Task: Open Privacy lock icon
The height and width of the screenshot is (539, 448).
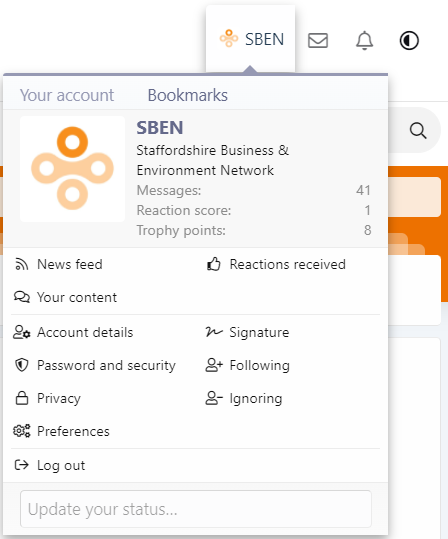Action: 22,398
